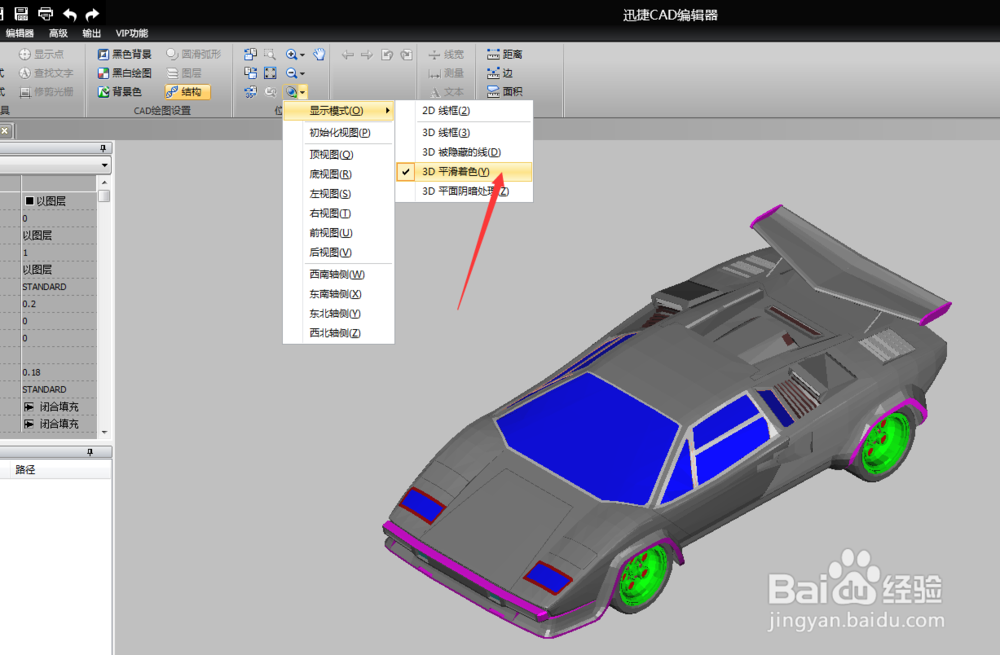This screenshot has width=1000, height=655.
Task: Choose 初始化视图 from the view menu
Action: 339,133
